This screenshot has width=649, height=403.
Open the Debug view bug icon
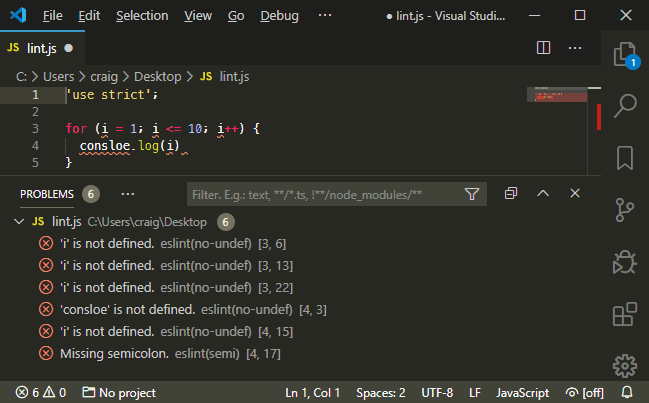coord(625,262)
